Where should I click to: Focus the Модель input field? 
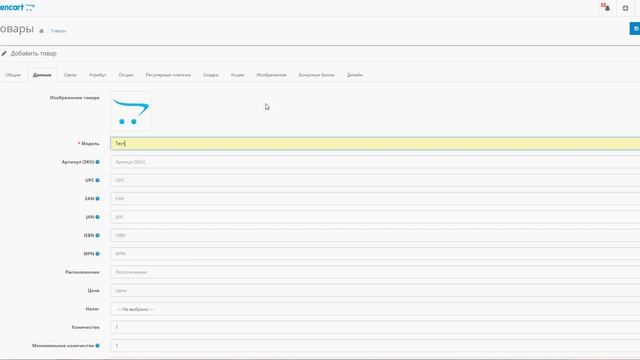pos(375,143)
